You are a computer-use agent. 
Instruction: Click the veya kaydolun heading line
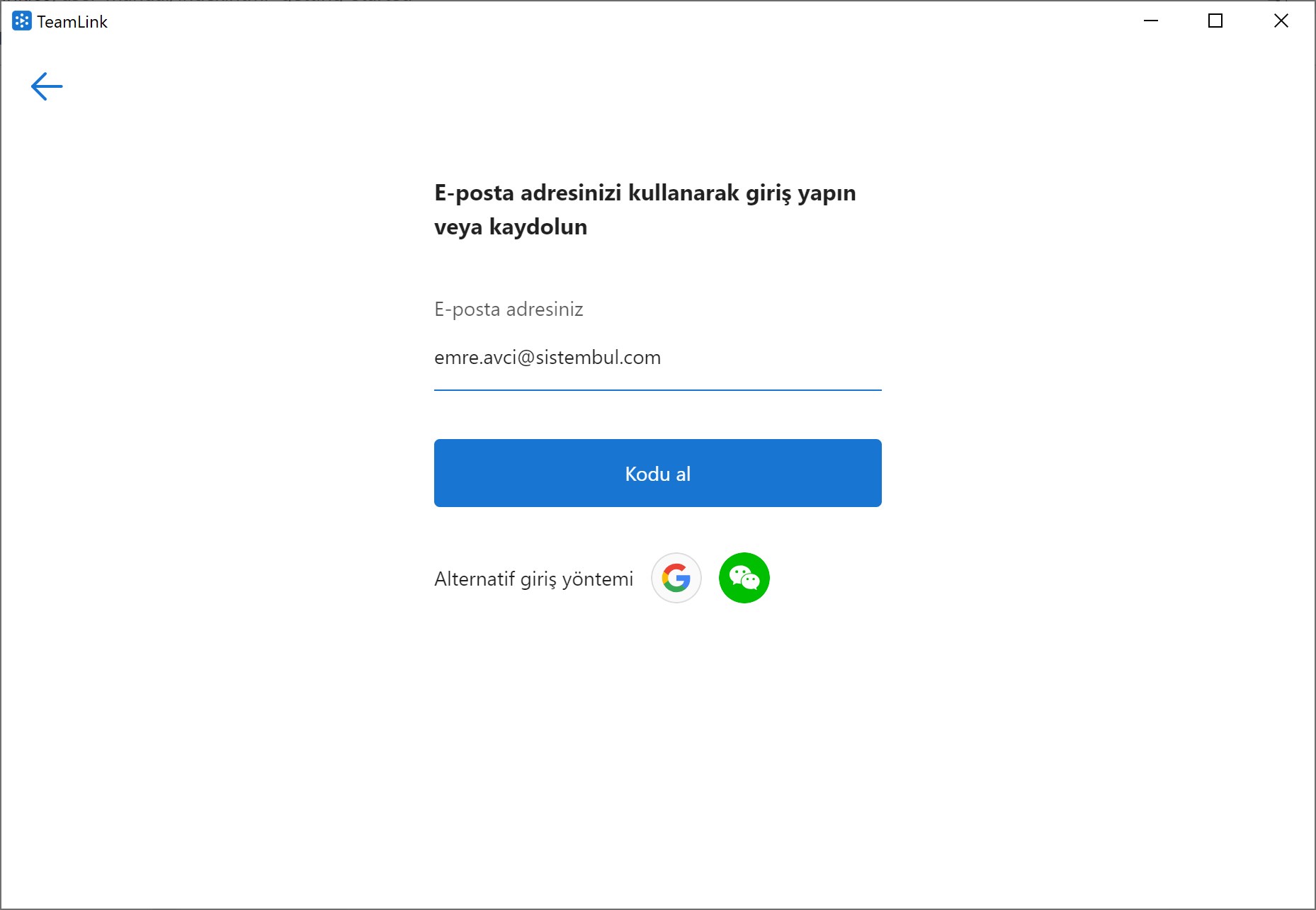click(511, 227)
